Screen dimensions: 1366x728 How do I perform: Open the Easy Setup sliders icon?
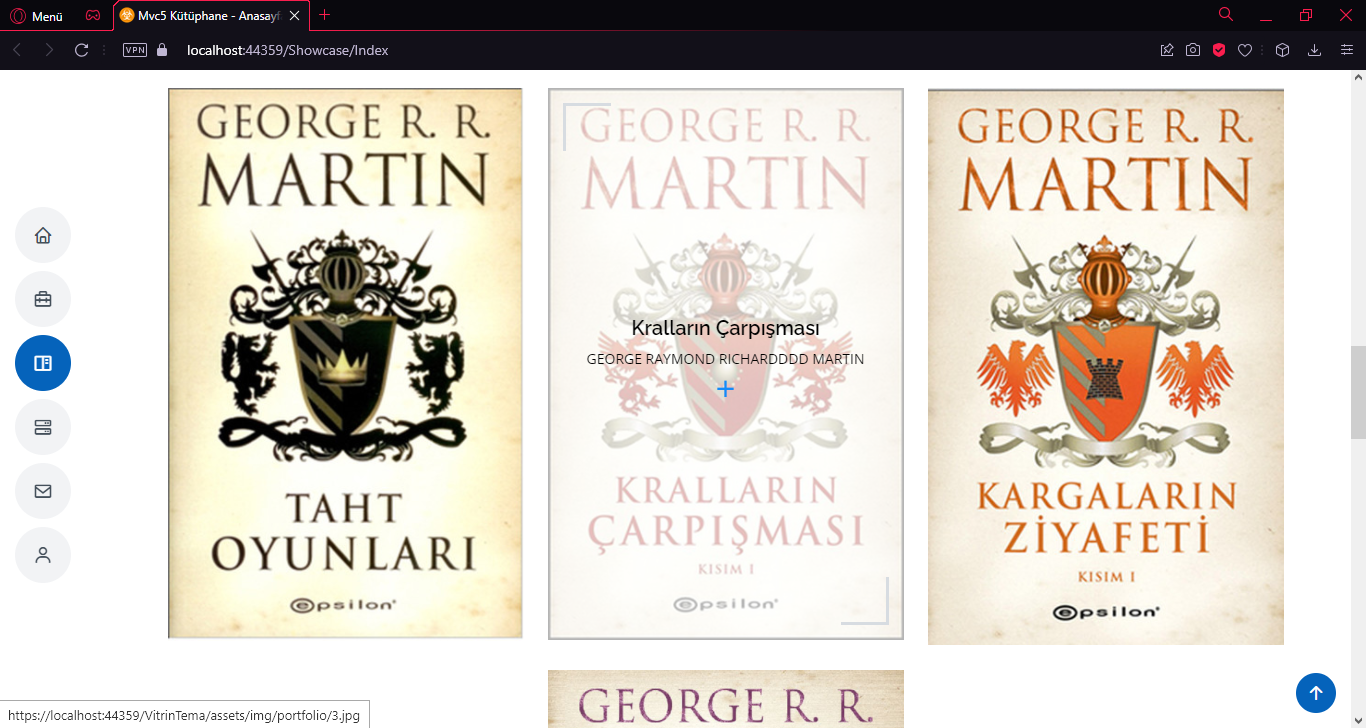pyautogui.click(x=1346, y=50)
